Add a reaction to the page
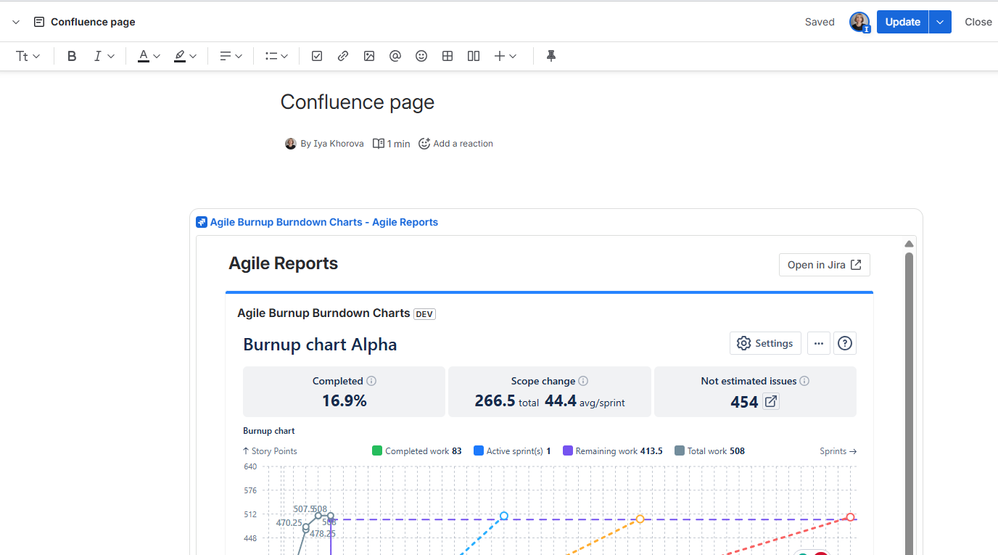The image size is (998, 555). 456,144
